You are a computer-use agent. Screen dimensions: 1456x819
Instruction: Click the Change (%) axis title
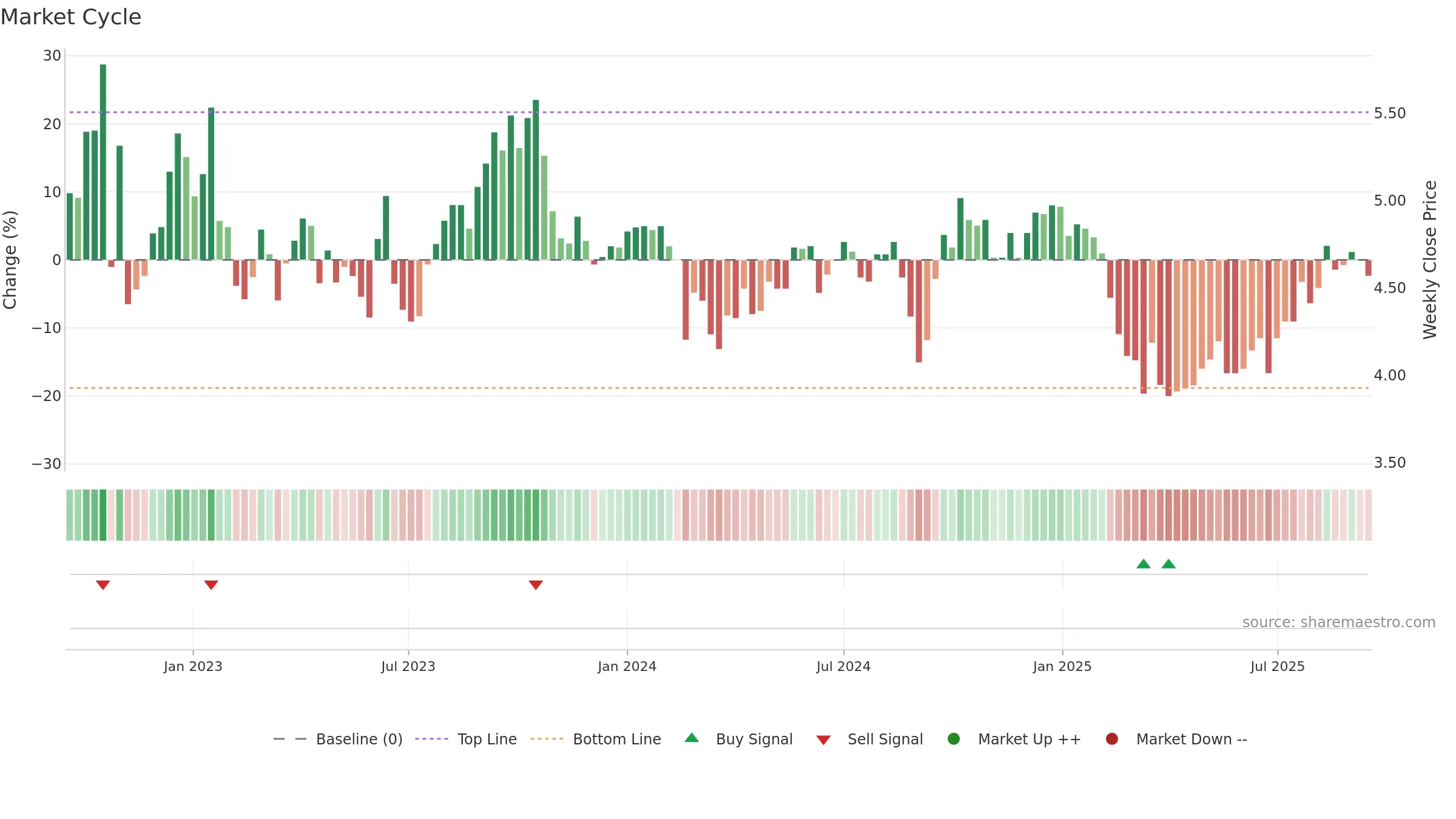(10, 260)
